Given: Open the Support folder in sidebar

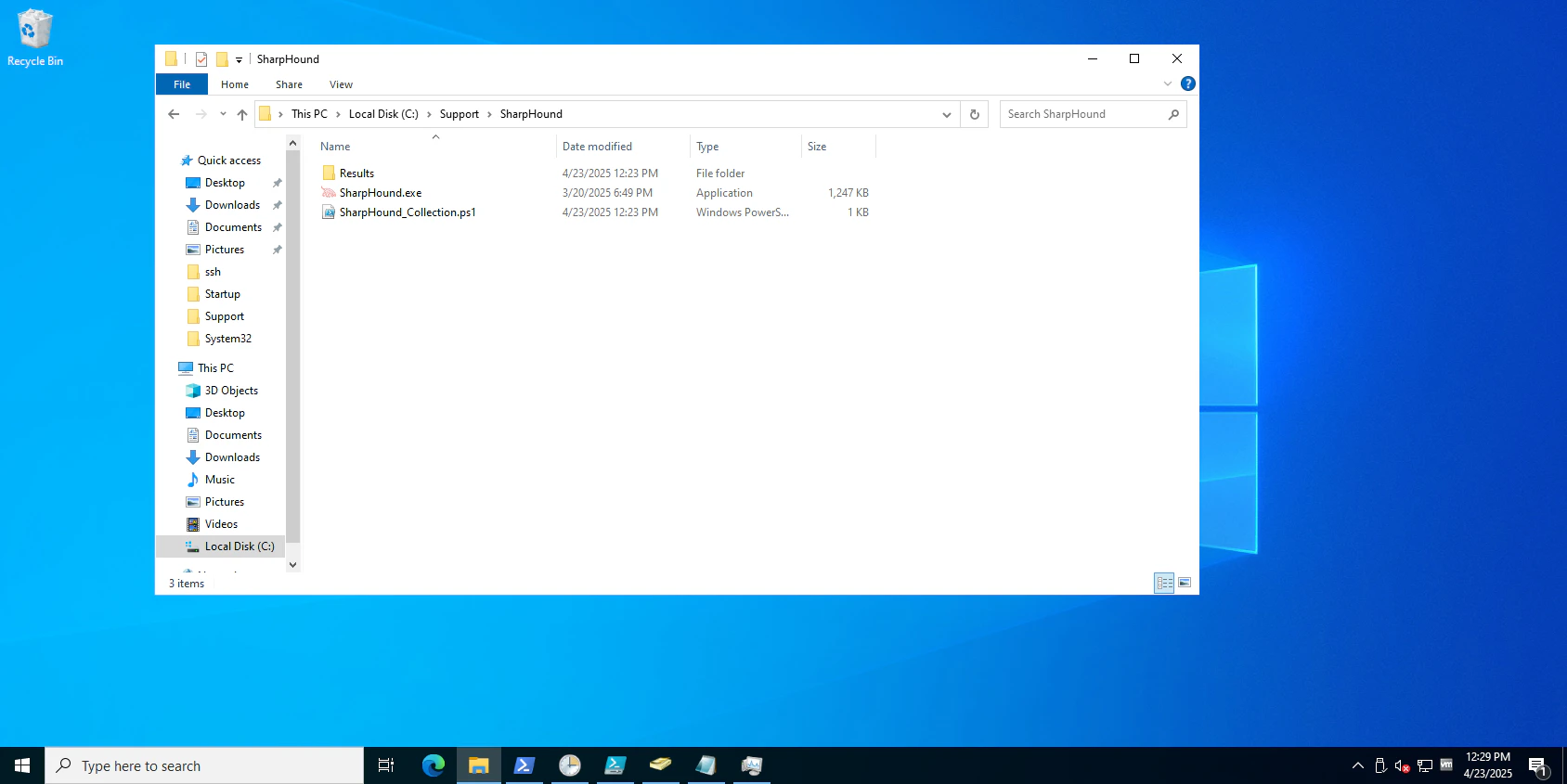Looking at the screenshot, I should coord(225,316).
